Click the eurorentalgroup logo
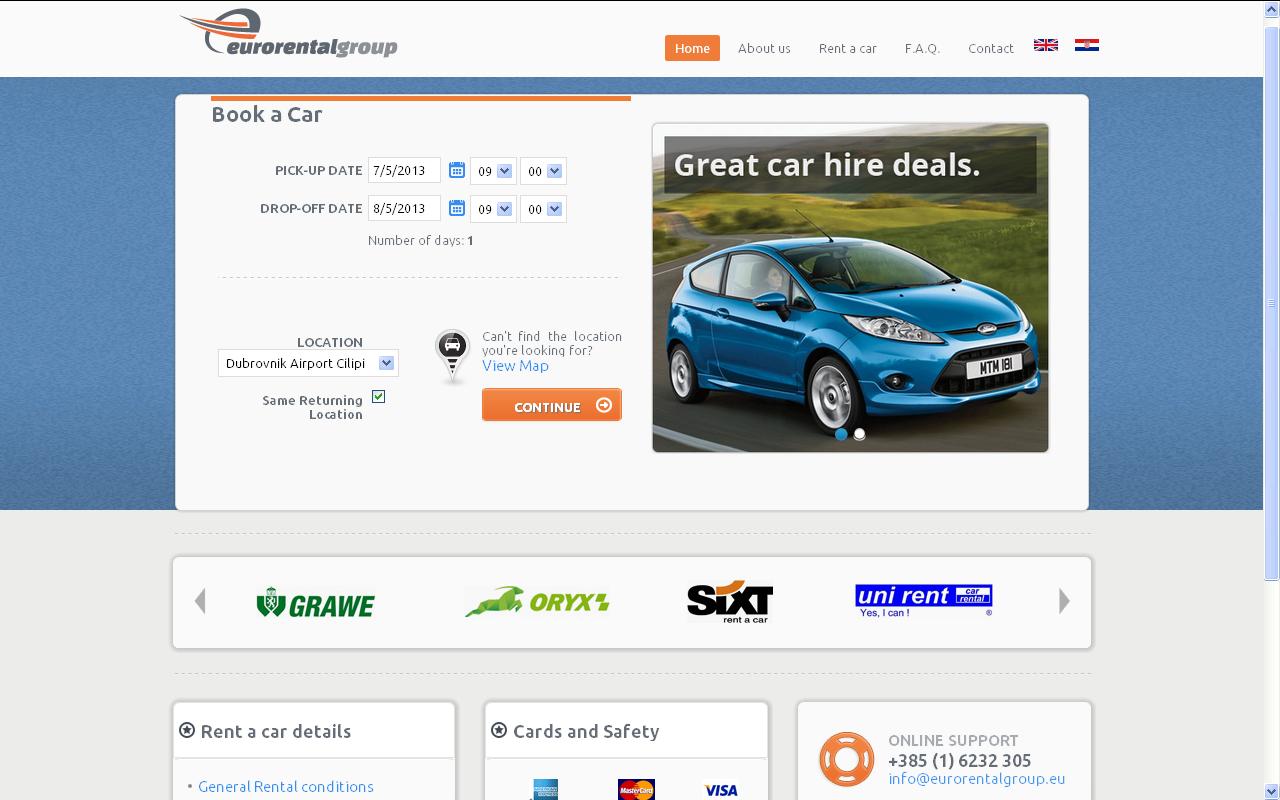The height and width of the screenshot is (800, 1280). click(289, 34)
